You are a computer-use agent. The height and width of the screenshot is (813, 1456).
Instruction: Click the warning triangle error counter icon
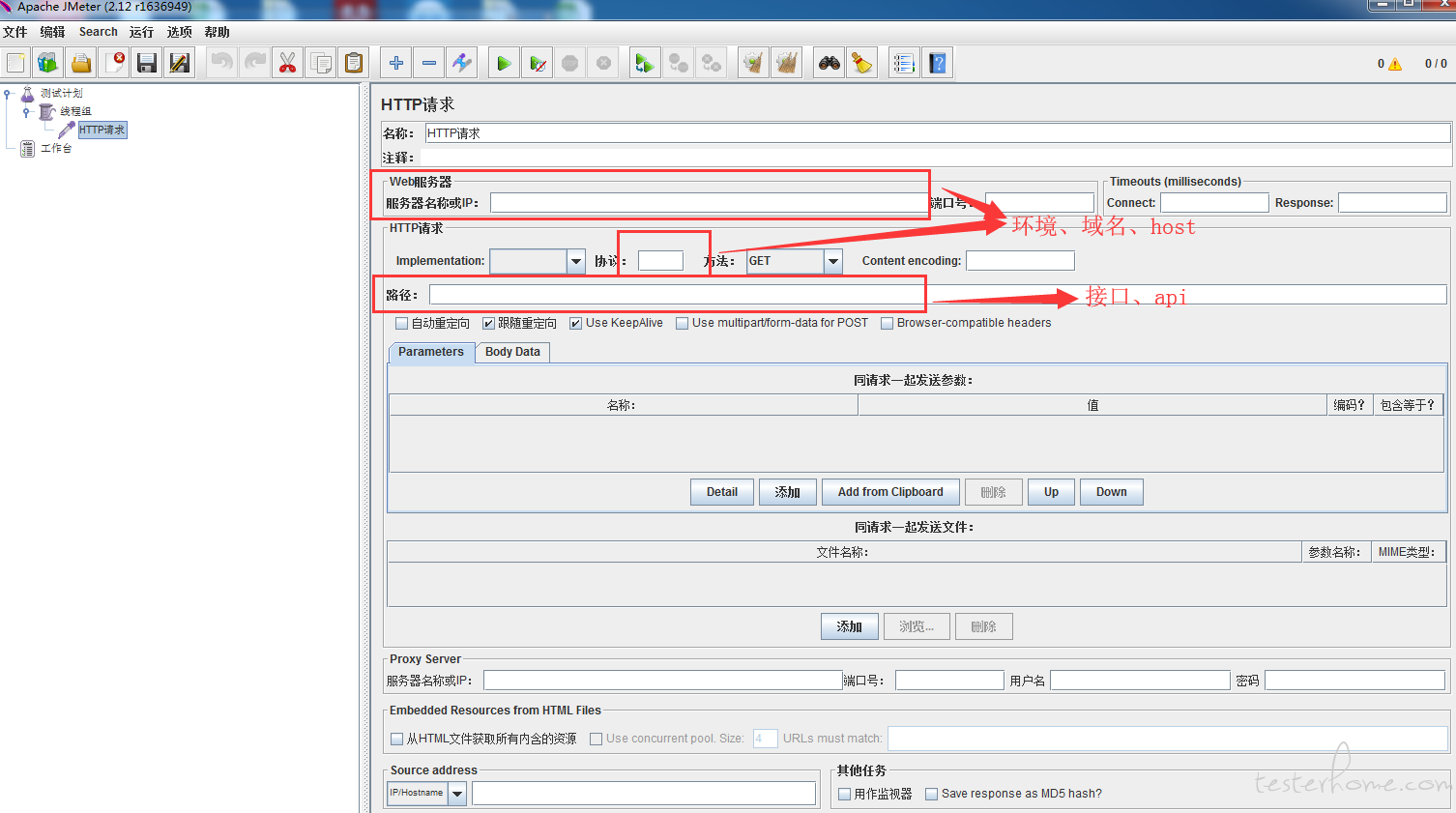1395,64
